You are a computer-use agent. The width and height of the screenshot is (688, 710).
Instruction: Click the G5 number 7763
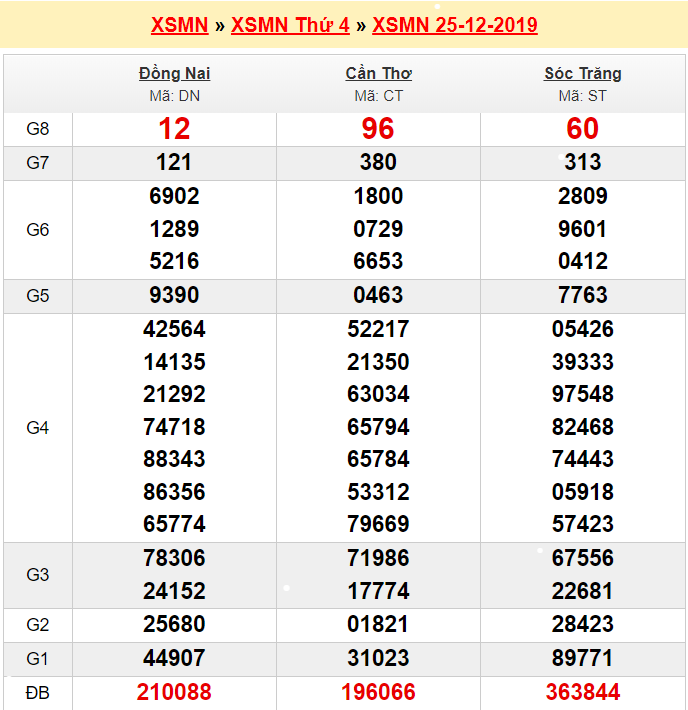(x=582, y=295)
